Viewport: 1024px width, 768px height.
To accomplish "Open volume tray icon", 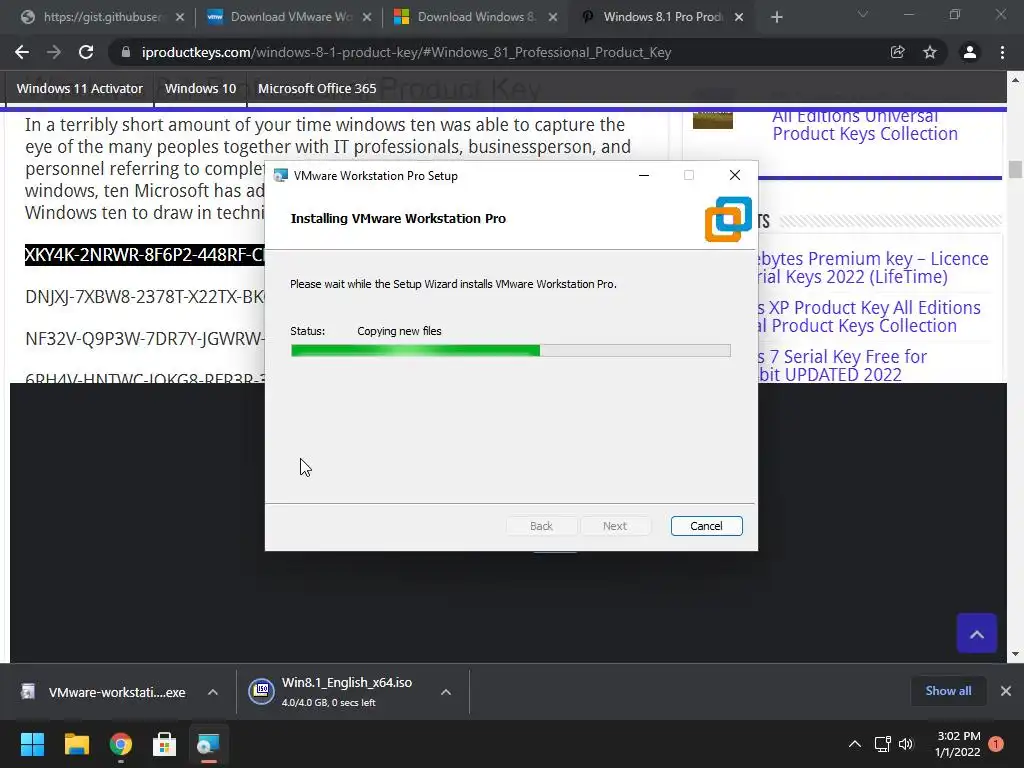I will tap(906, 744).
